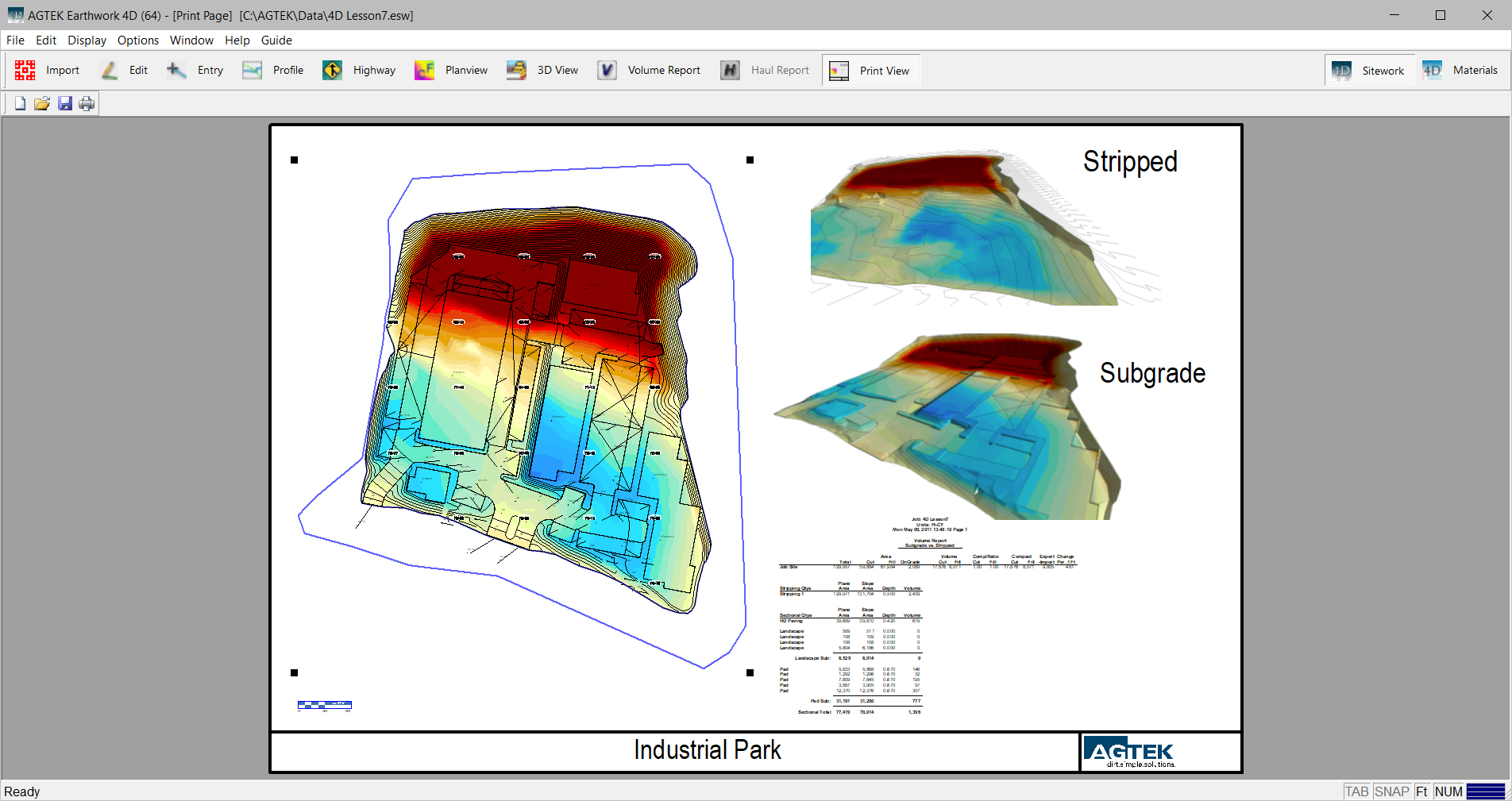Save file with the floppy disk icon
Screen dimensions: 1512x801
click(x=65, y=103)
